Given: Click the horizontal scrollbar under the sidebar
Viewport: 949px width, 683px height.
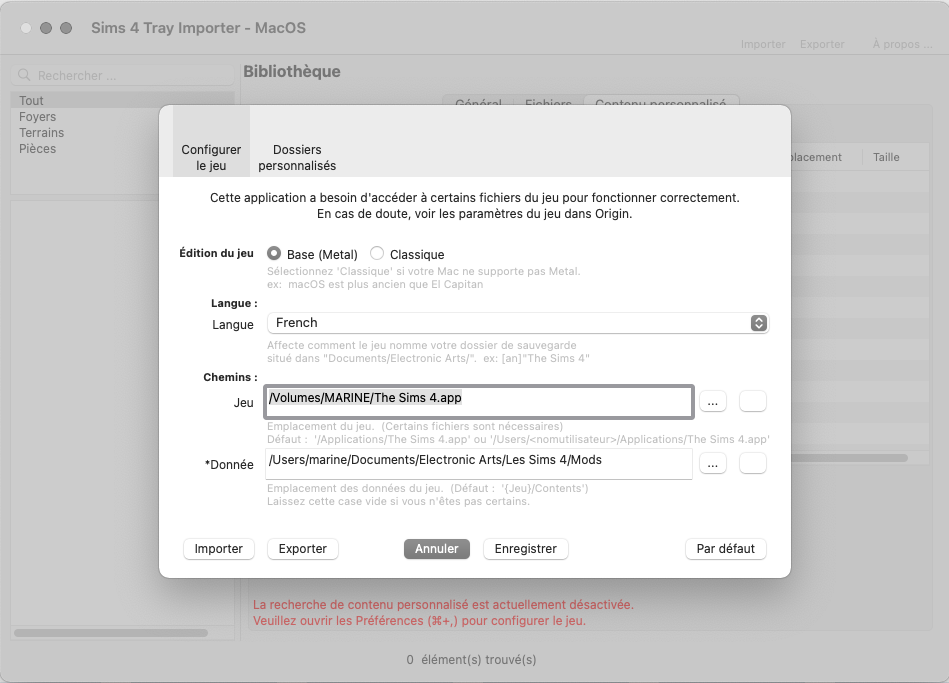Looking at the screenshot, I should 111,633.
